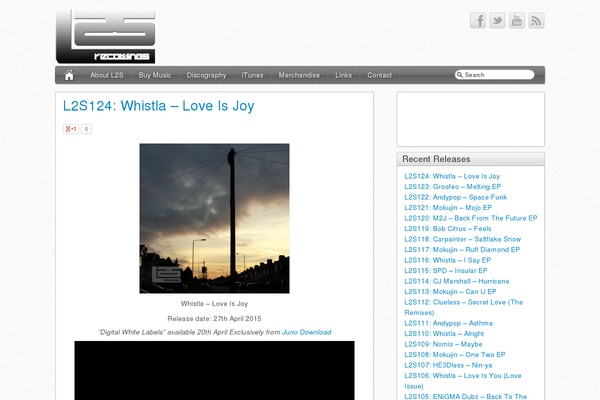Screen dimensions: 600x400
Task: Open the iTunes menu item
Action: [253, 75]
